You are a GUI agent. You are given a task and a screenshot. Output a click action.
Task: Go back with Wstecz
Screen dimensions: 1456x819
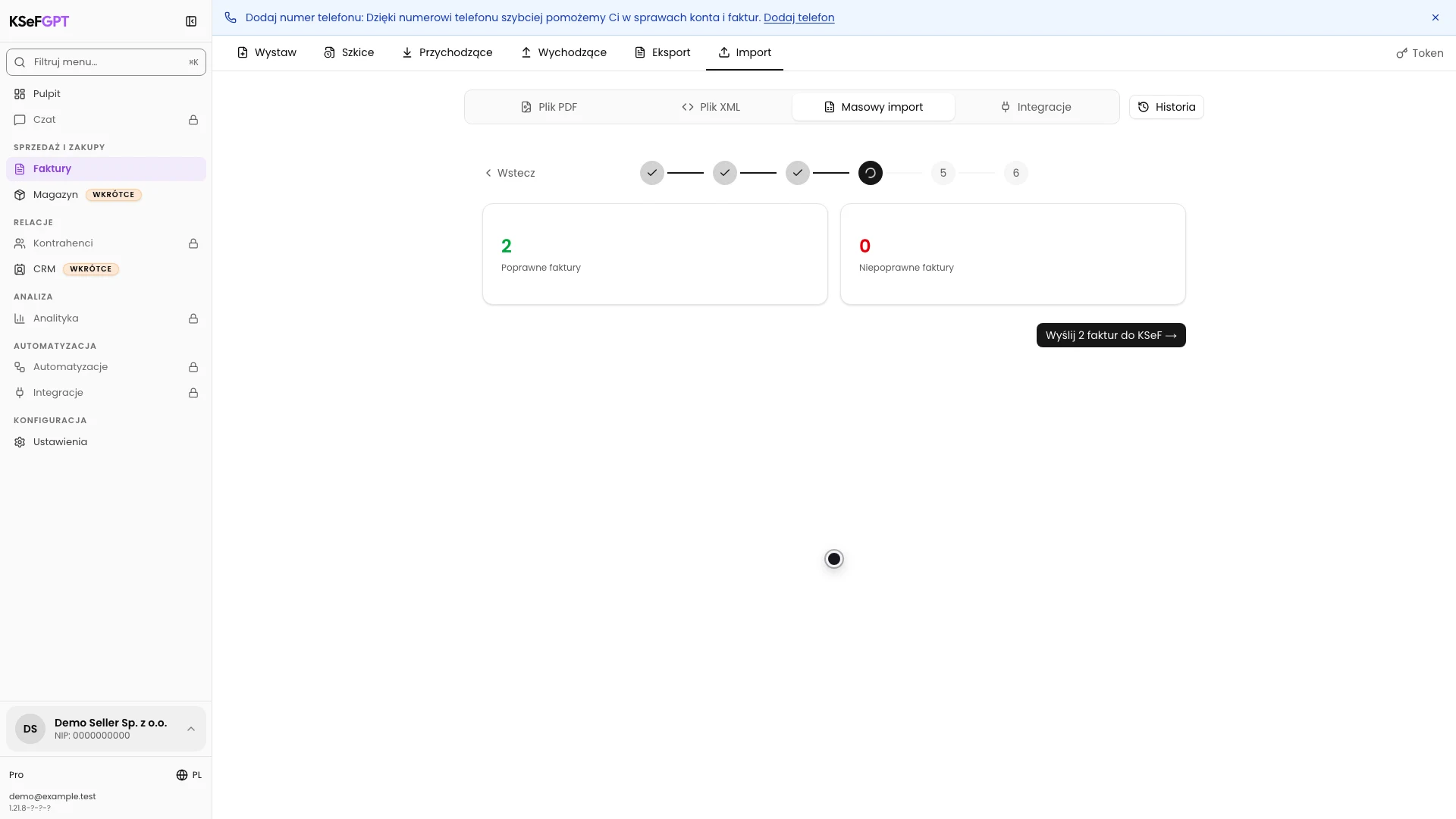[510, 173]
